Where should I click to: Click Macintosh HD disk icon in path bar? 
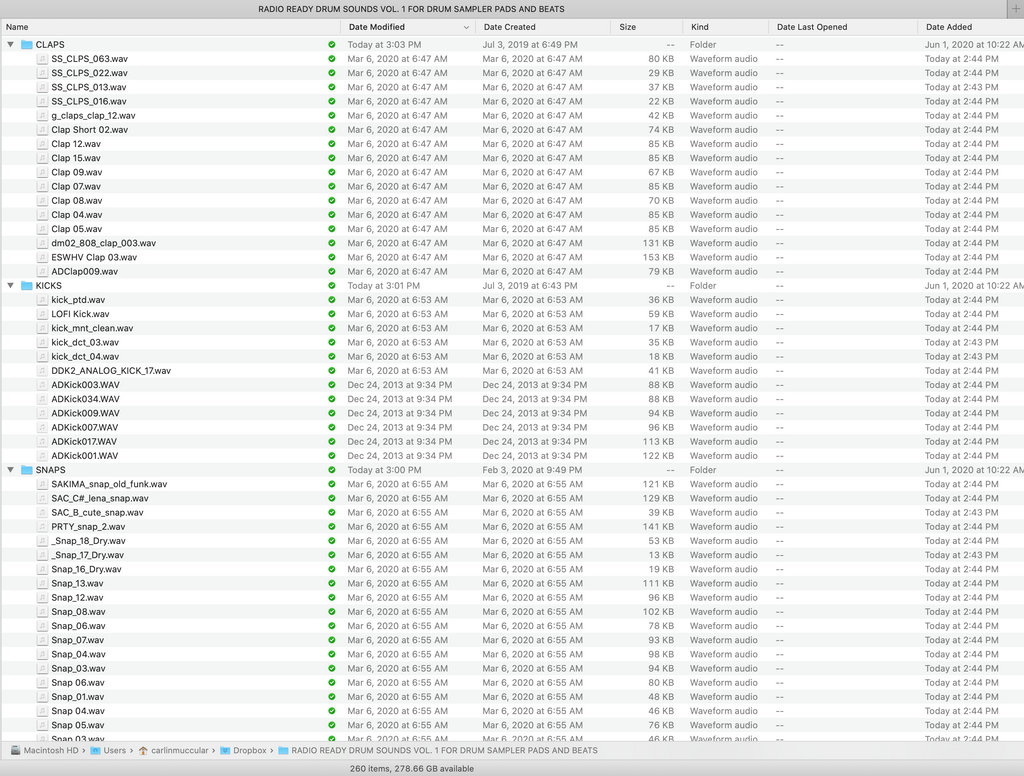15,750
